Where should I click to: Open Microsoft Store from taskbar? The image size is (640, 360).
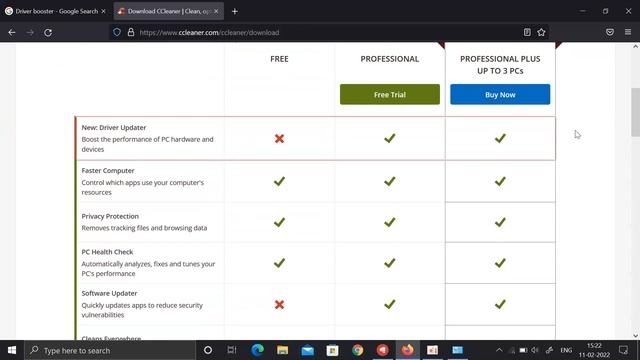[x=332, y=350]
